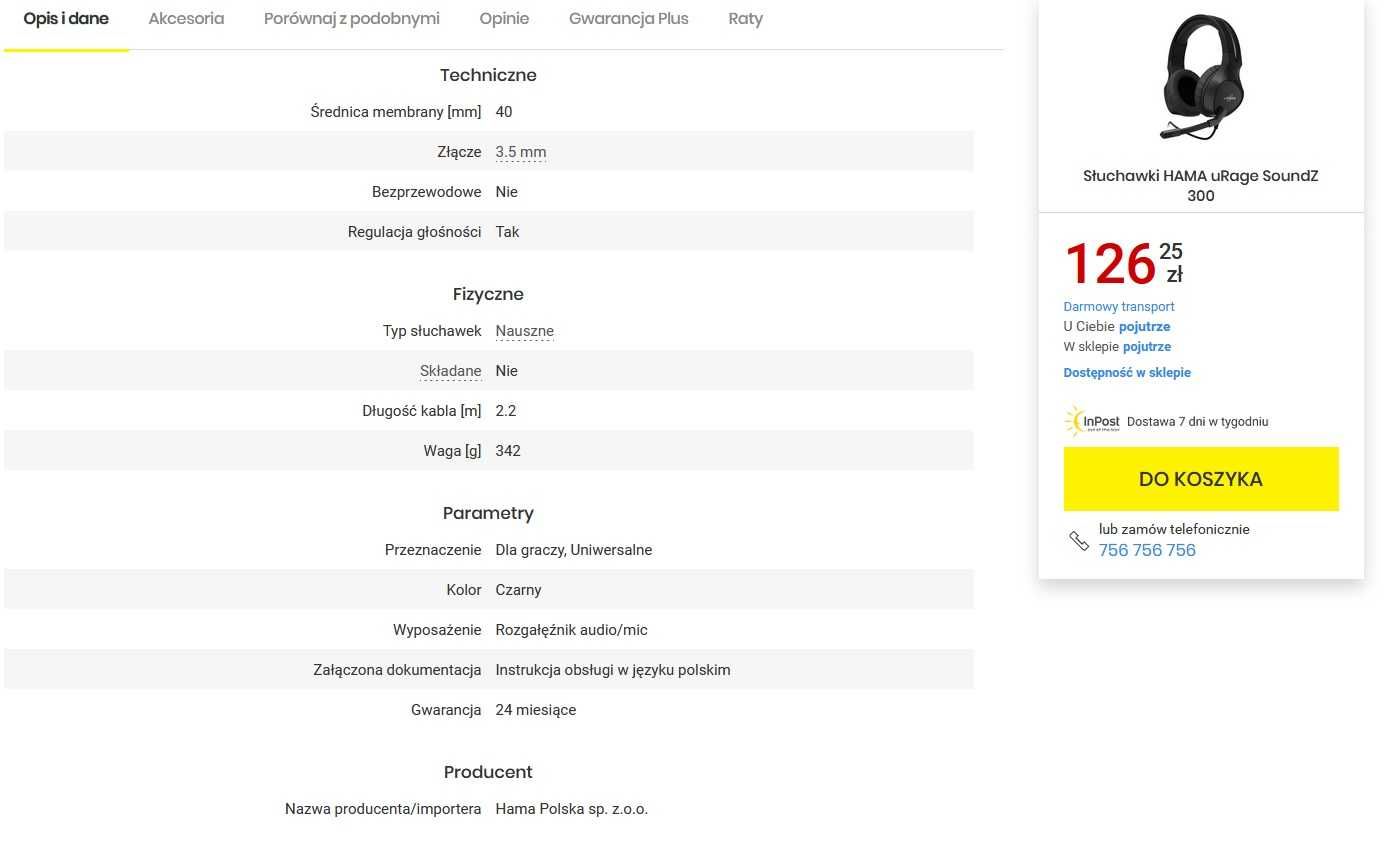The height and width of the screenshot is (855, 1387).
Task: Click 'Hama Polska sp. z.o.o.' text
Action: [x=572, y=809]
